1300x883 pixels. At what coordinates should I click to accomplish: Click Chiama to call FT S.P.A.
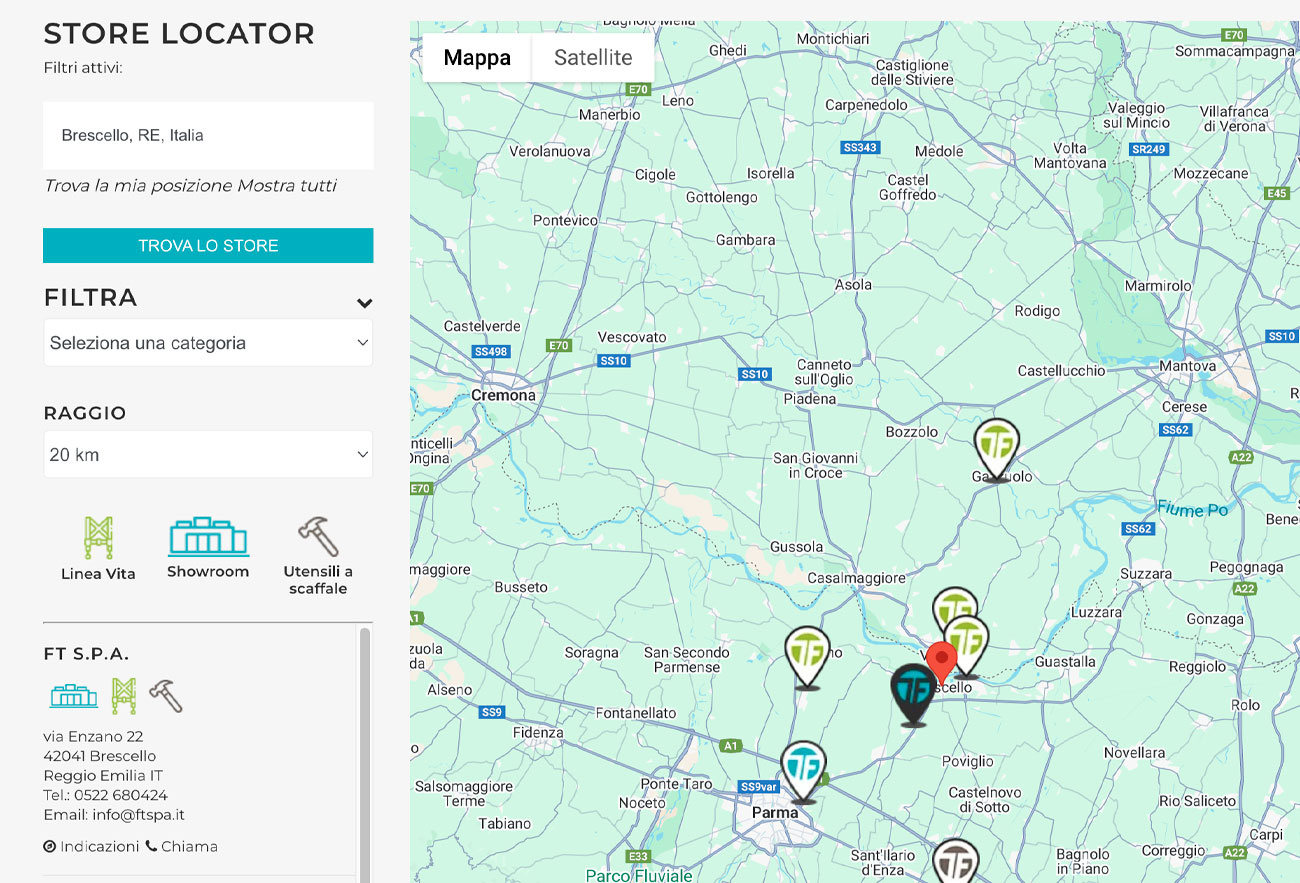(x=181, y=846)
